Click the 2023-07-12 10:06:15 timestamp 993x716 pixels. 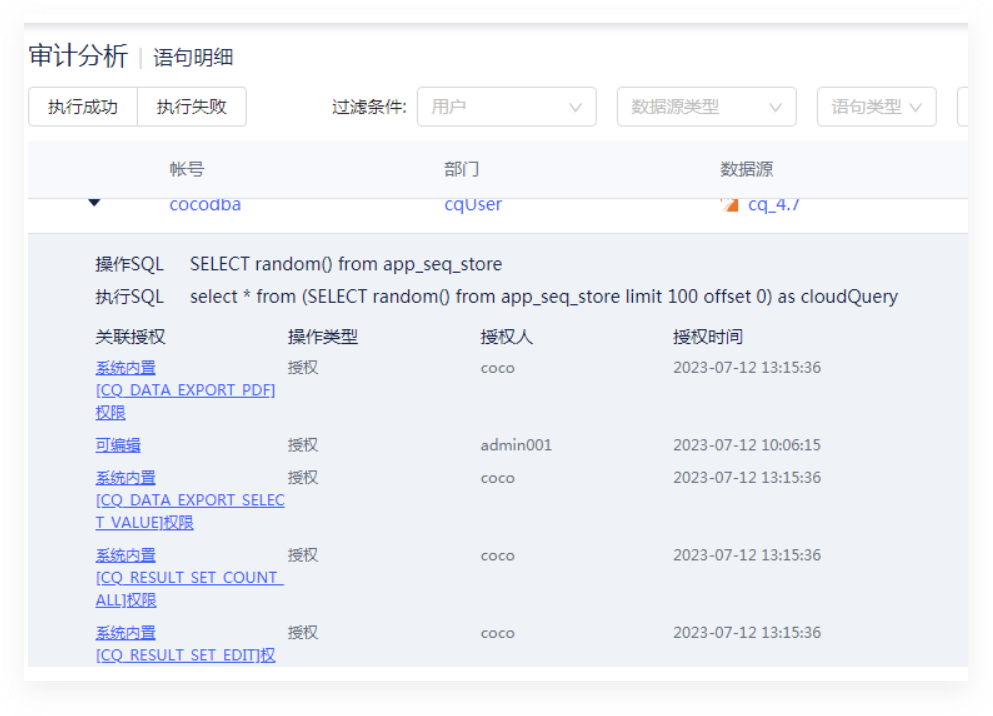pos(747,445)
